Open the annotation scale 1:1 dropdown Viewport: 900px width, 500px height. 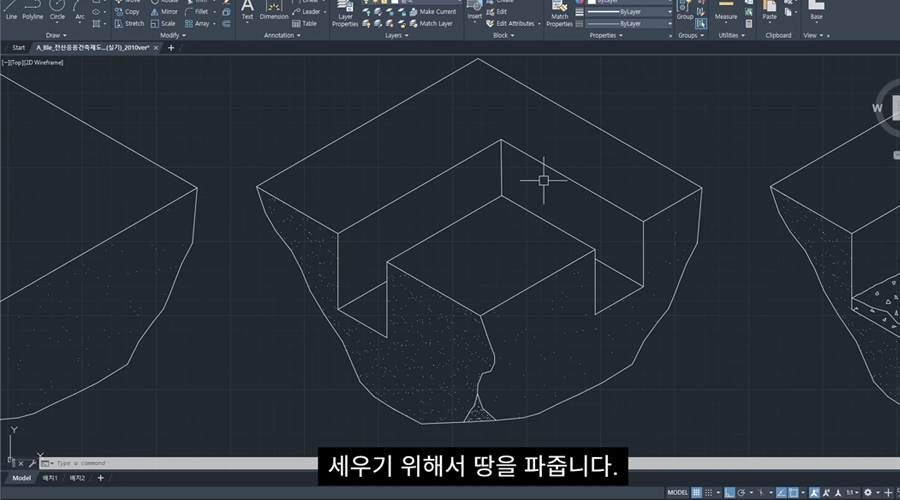pos(852,493)
